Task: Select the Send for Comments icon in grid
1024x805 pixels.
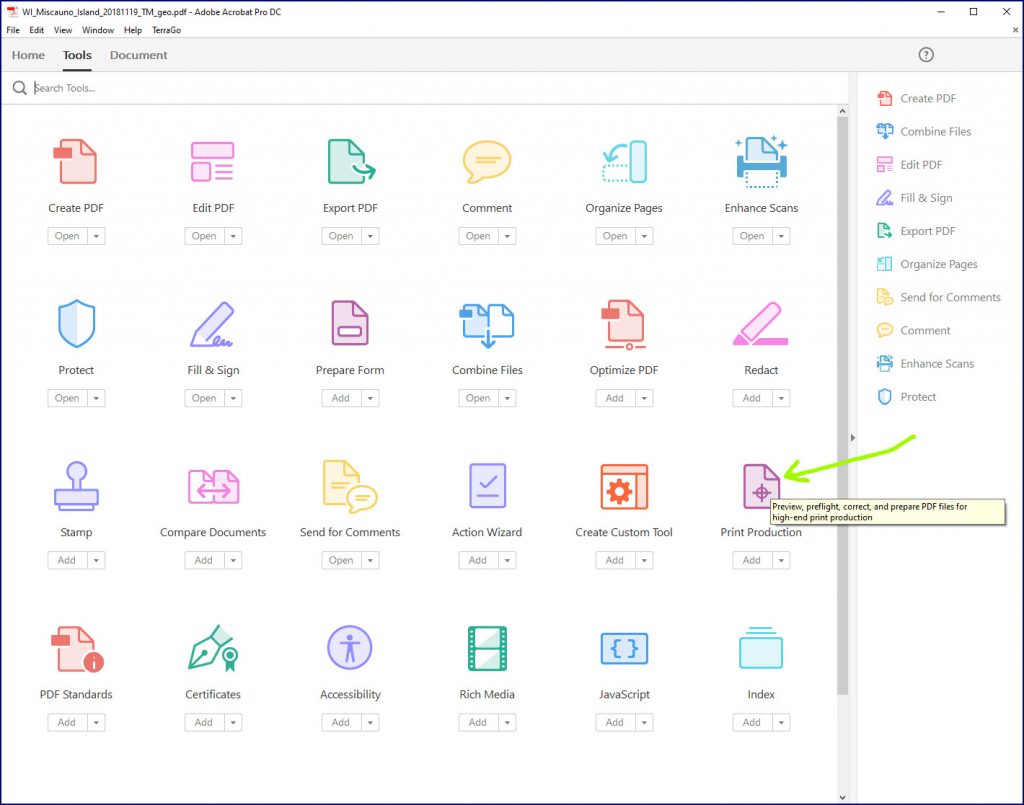Action: [x=350, y=486]
